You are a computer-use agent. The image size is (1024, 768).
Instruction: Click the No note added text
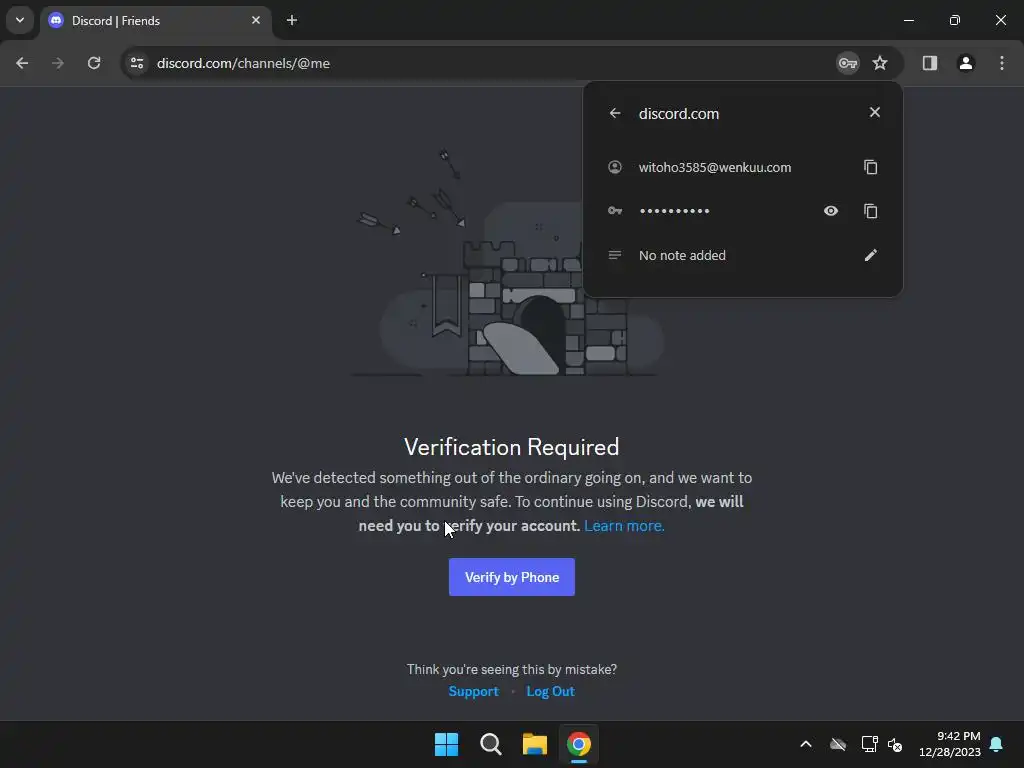(682, 255)
